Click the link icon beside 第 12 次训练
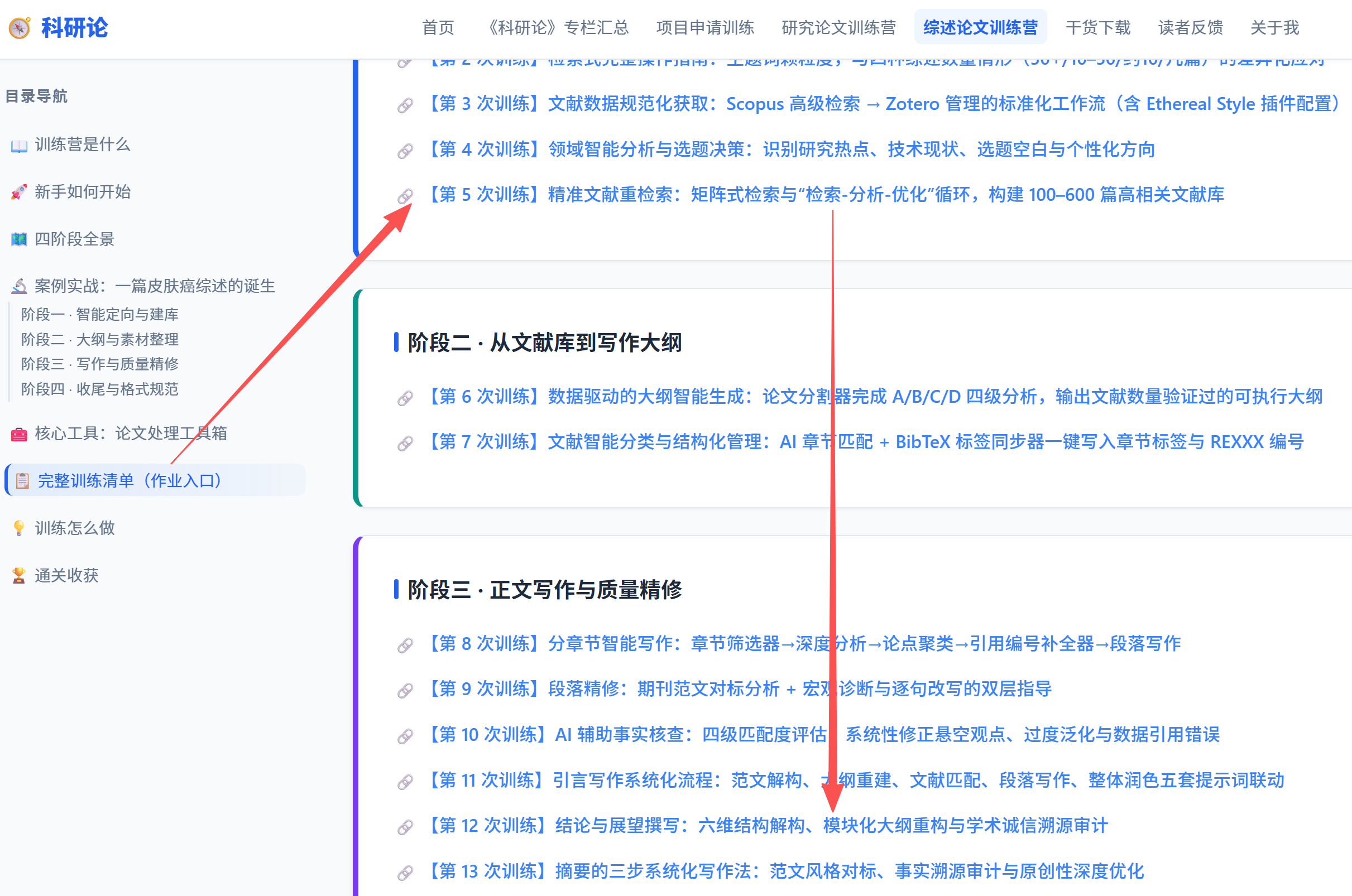1352x896 pixels. tap(405, 827)
